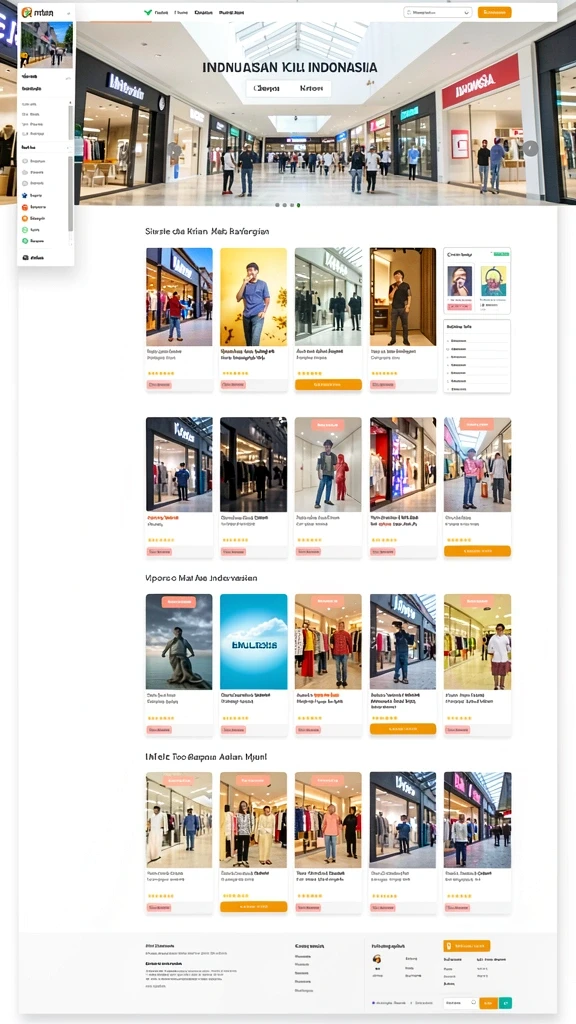Click the green badge in the right widget header
576x1024 pixels.
501,253
